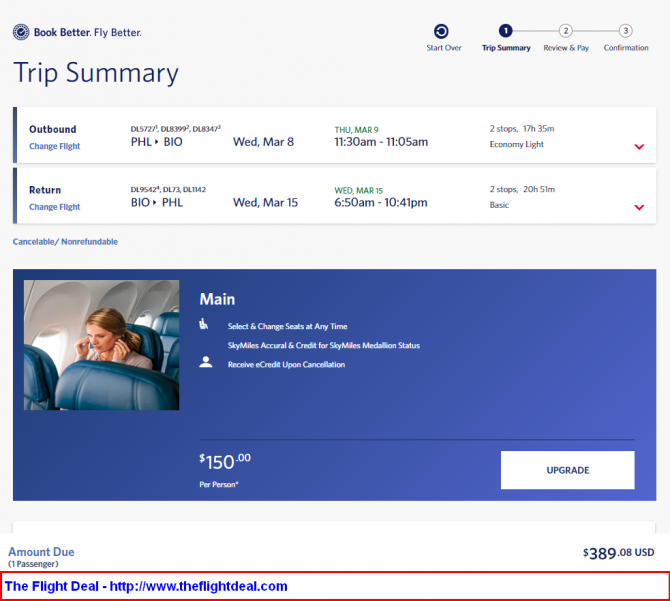Click the Amount Due heading
670x601 pixels.
(41, 552)
